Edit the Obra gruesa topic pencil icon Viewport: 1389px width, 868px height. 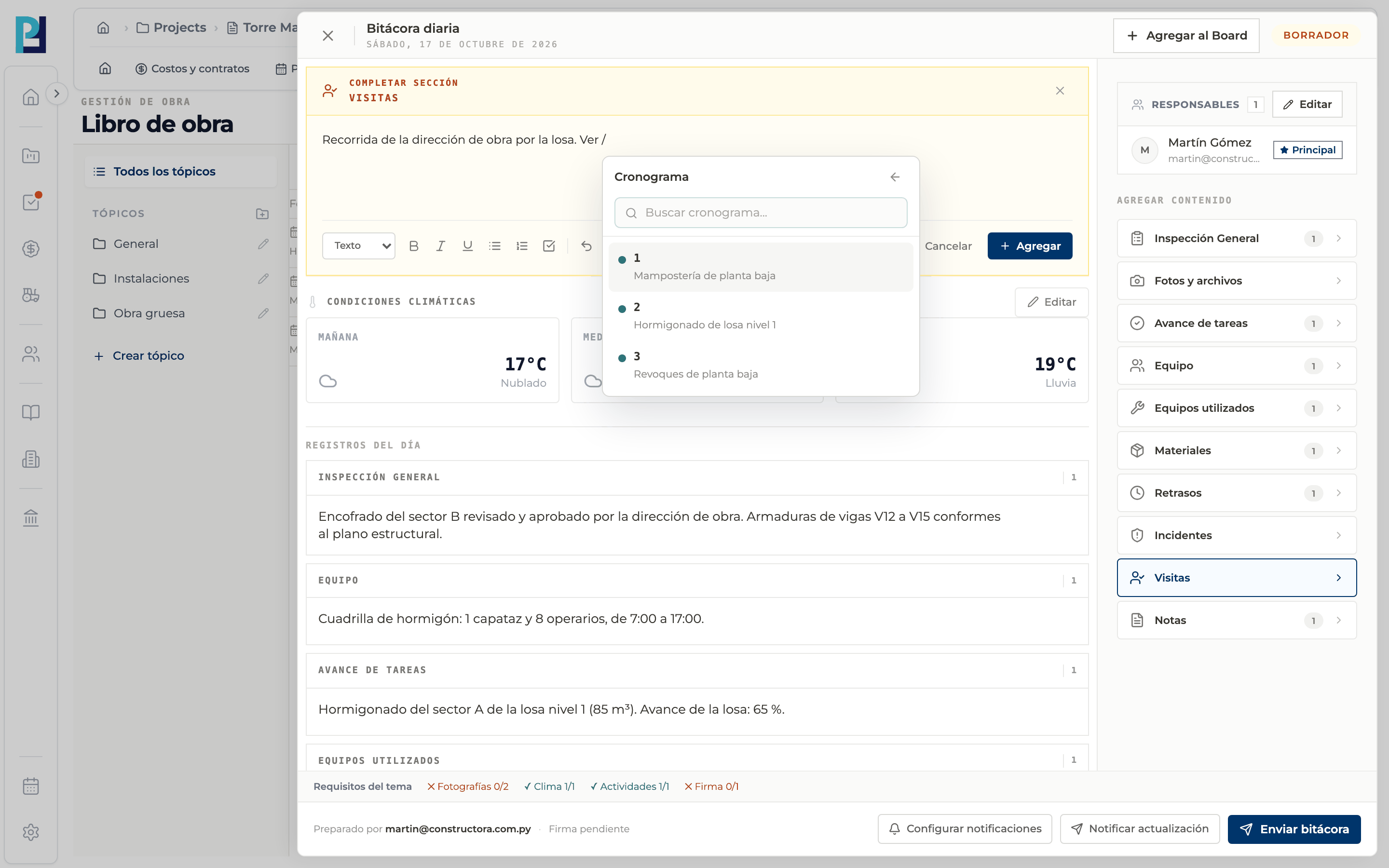point(263,313)
